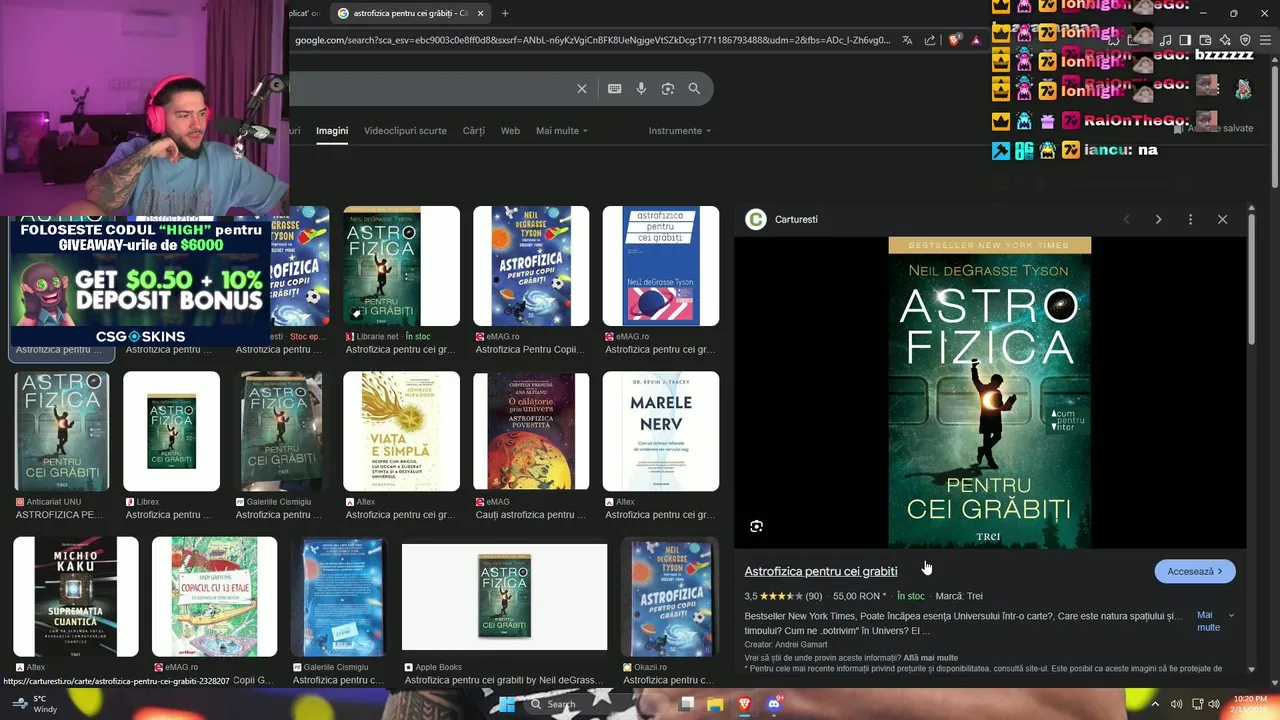The image size is (1280, 720).
Task: Open the Apple Books Astrofizica thumbnail
Action: (x=504, y=596)
